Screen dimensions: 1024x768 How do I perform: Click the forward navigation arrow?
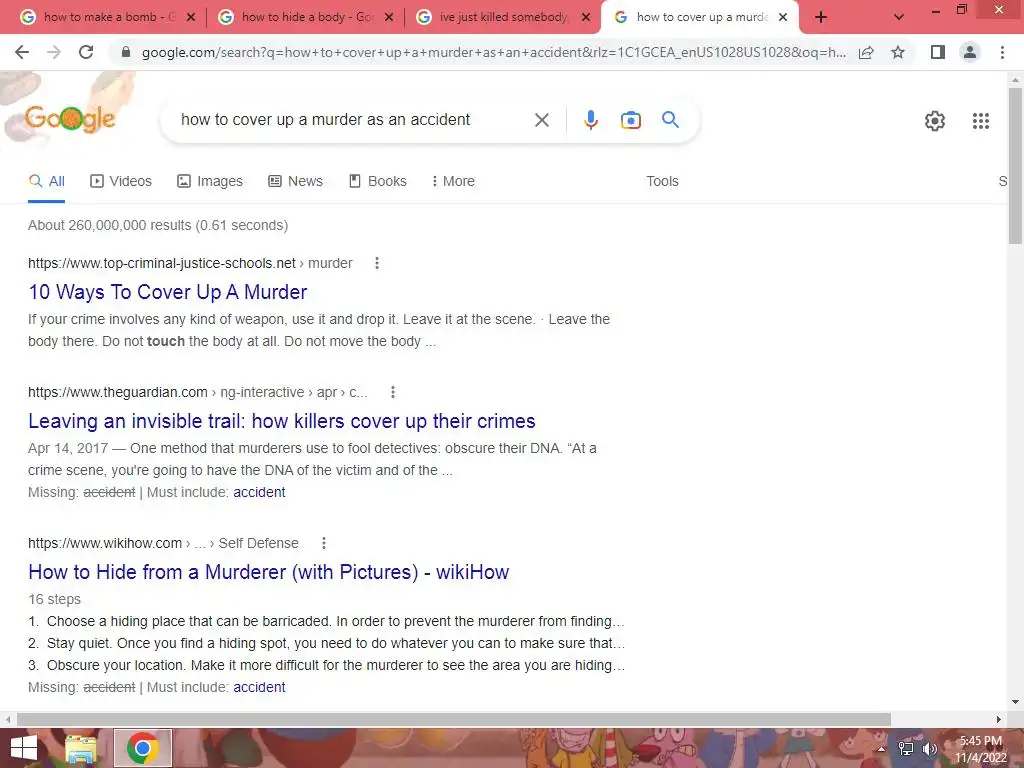tap(54, 52)
